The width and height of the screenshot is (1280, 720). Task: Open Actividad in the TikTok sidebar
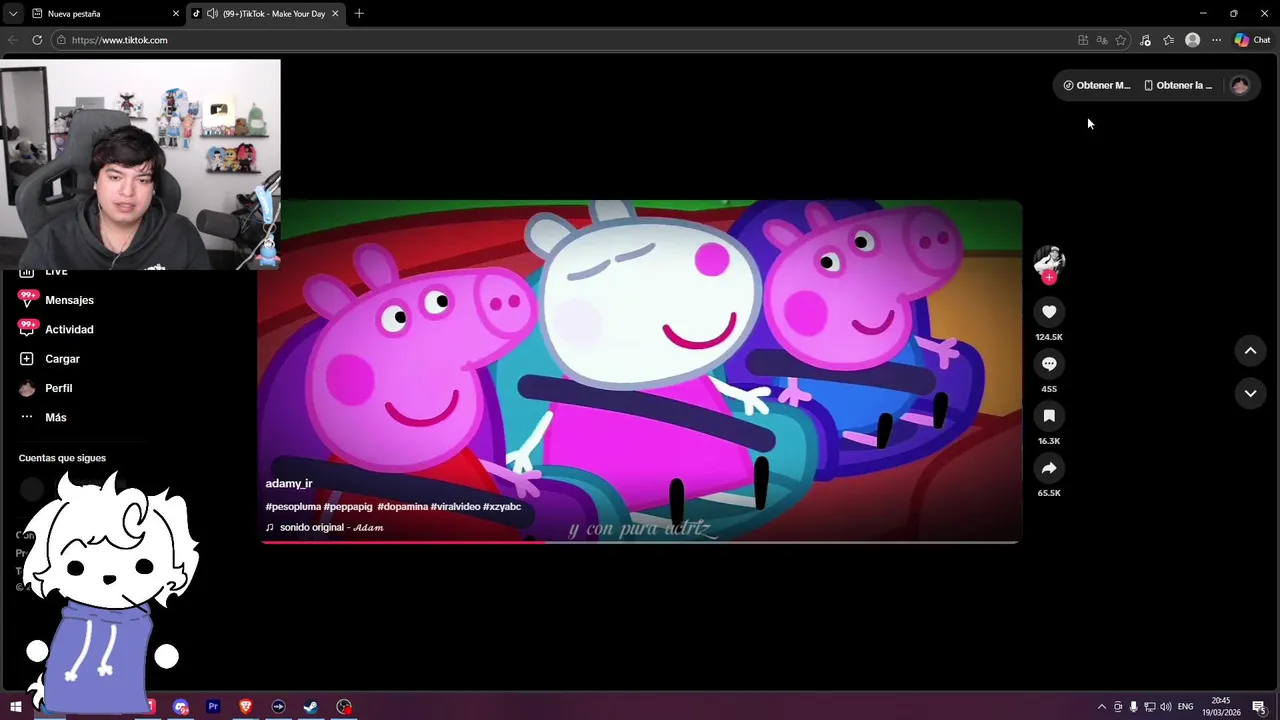tap(69, 329)
